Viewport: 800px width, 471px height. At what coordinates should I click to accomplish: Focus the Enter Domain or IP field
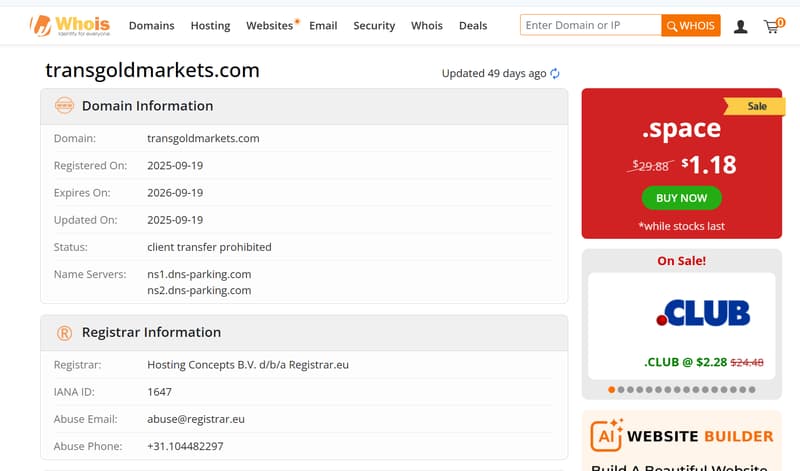coord(591,25)
